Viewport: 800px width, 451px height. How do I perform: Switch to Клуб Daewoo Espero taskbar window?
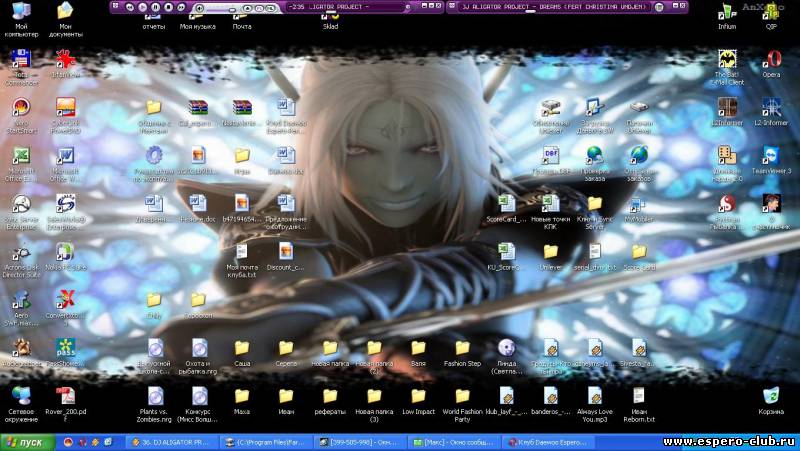(547, 442)
